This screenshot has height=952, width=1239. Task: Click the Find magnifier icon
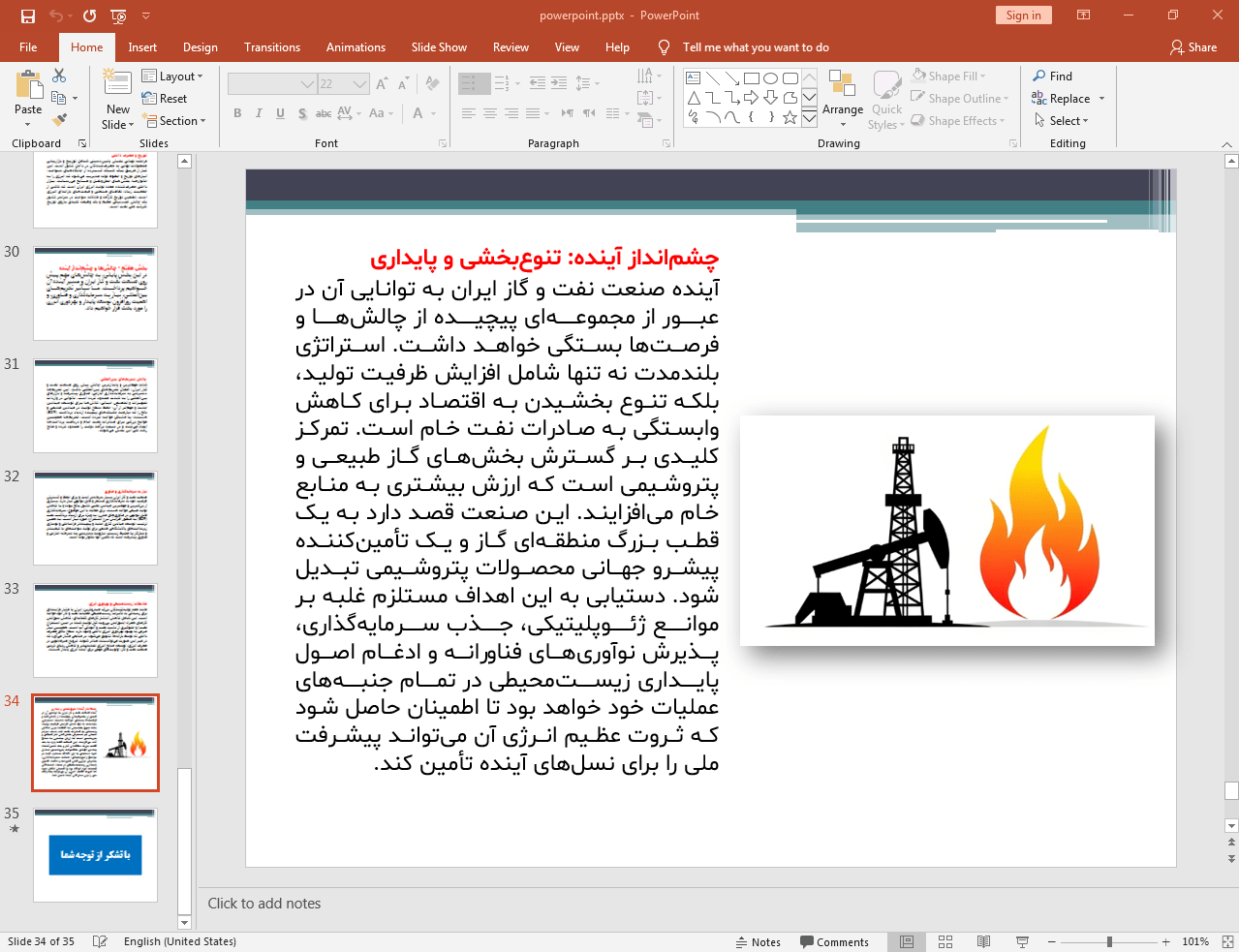click(1039, 76)
